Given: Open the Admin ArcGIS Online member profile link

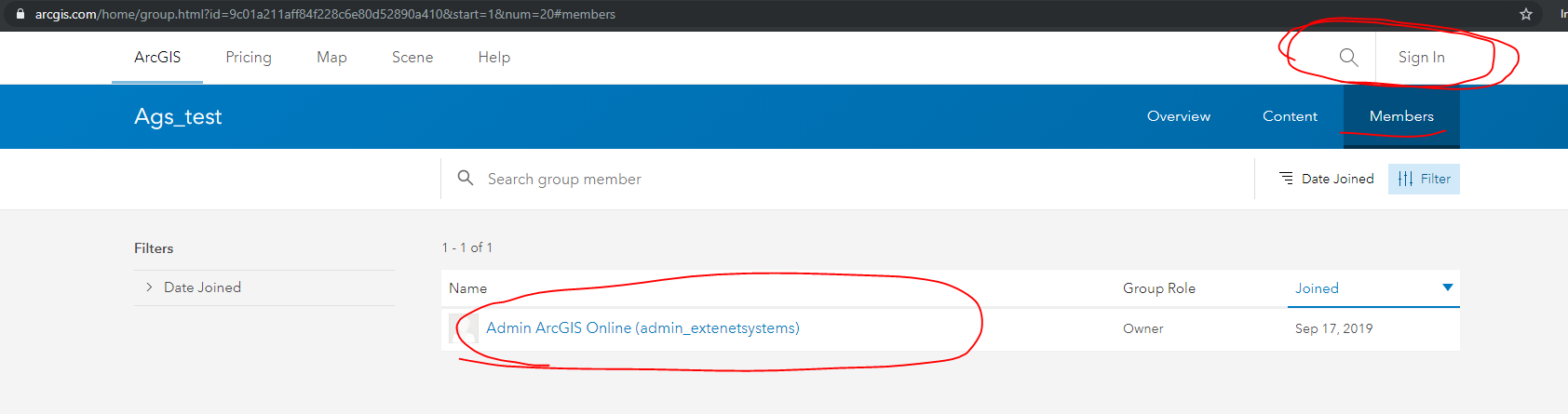Looking at the screenshot, I should coord(642,328).
